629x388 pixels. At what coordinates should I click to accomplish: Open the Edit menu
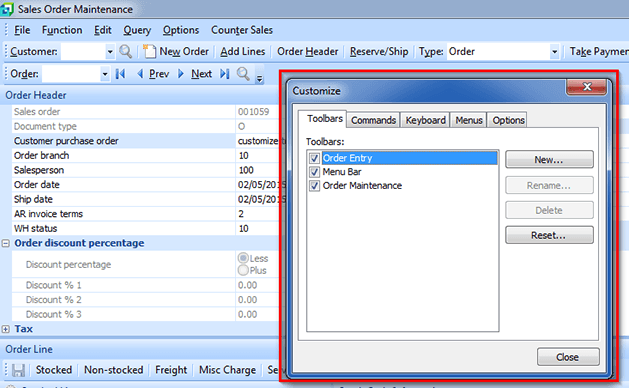coord(103,30)
